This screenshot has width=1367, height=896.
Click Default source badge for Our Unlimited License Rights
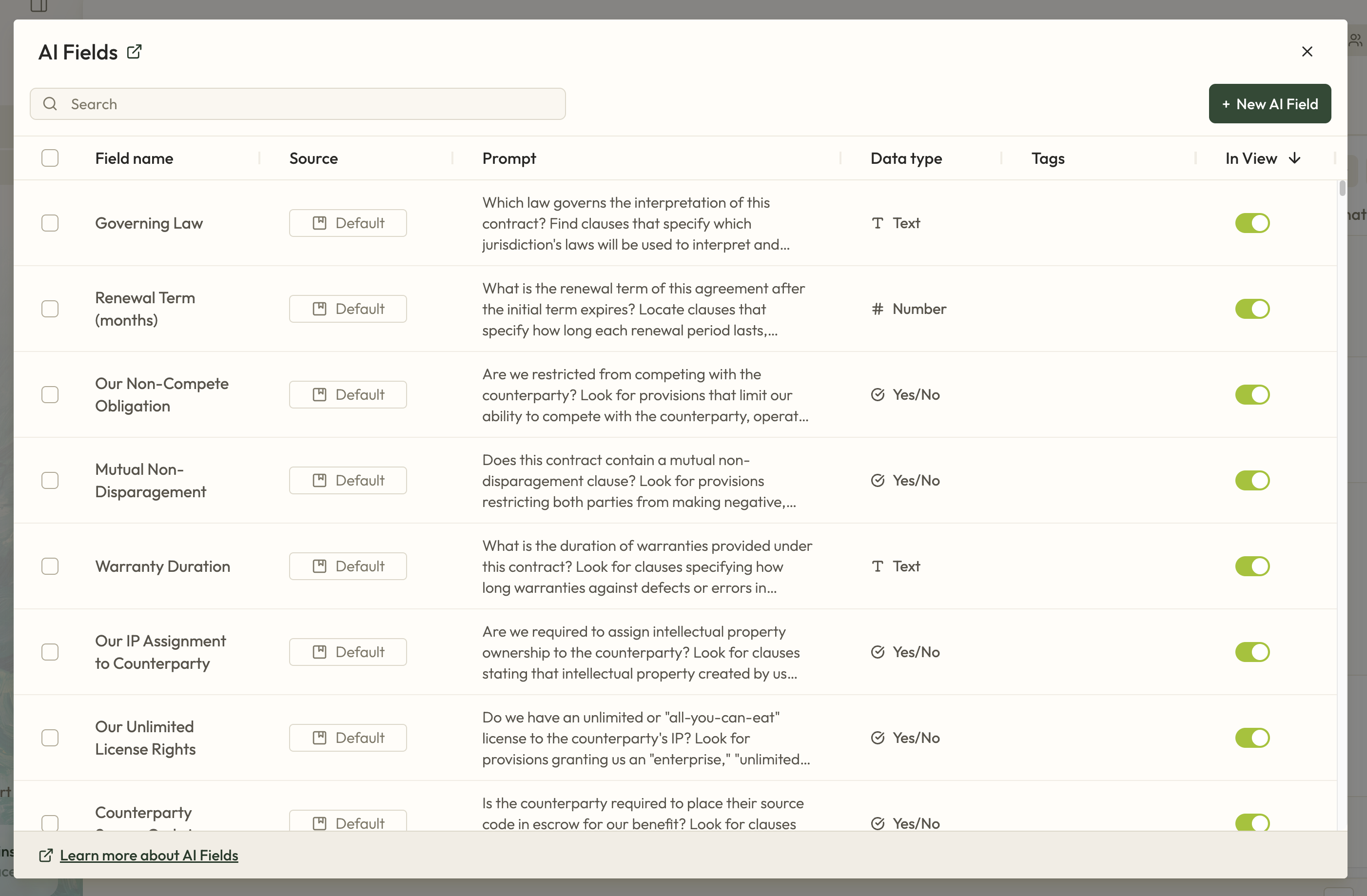click(348, 738)
